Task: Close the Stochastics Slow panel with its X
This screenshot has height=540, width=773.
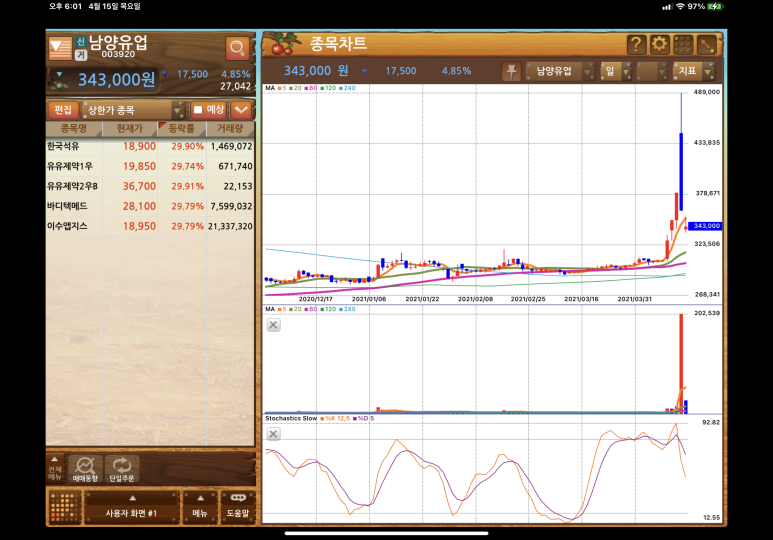Action: pos(274,434)
